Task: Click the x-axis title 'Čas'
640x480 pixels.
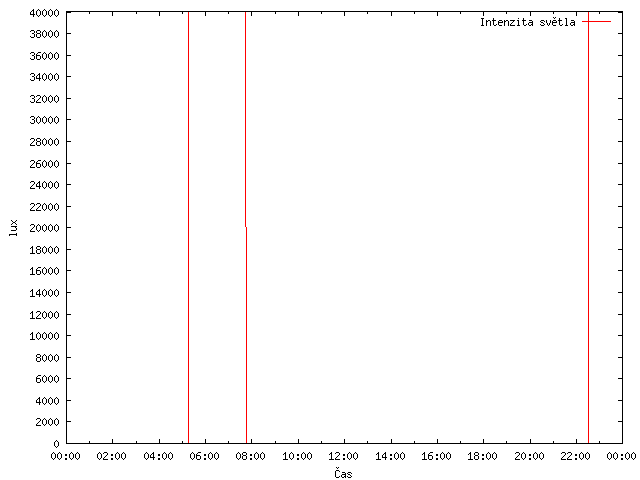Action: (343, 473)
